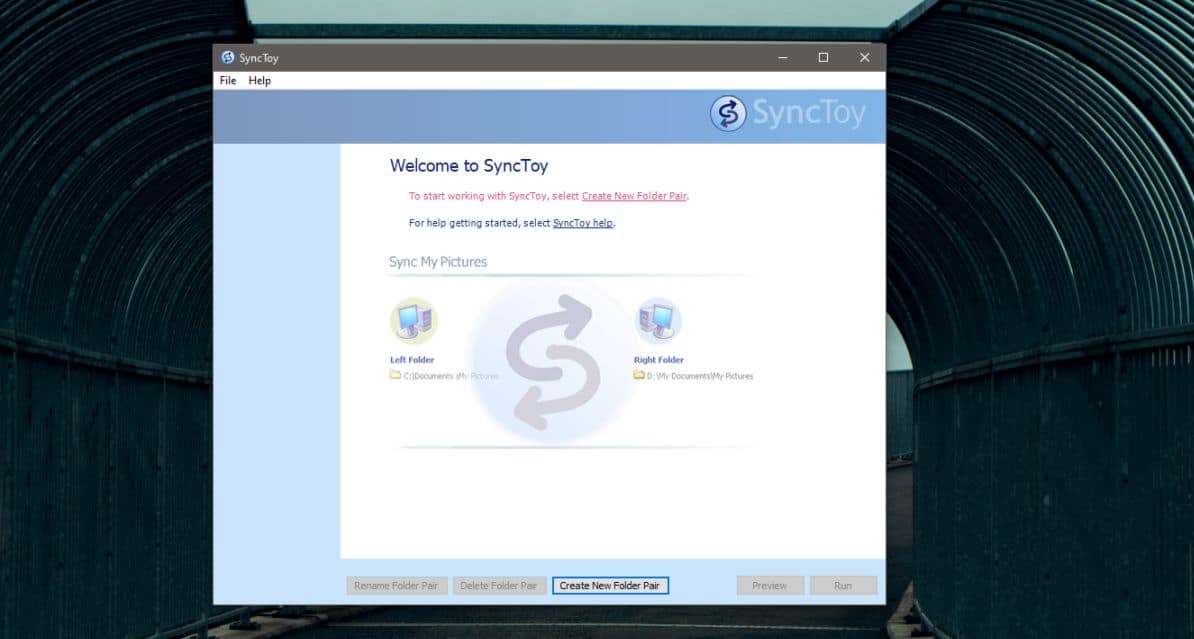Screen dimensions: 1194x639
Task: Click the SyncToy title bar app icon
Action: point(228,57)
